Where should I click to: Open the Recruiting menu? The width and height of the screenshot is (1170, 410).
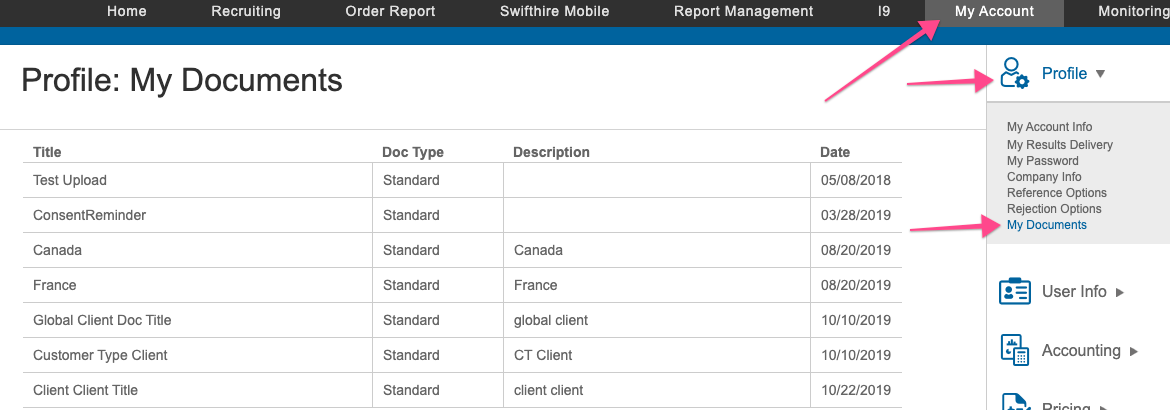pos(246,11)
